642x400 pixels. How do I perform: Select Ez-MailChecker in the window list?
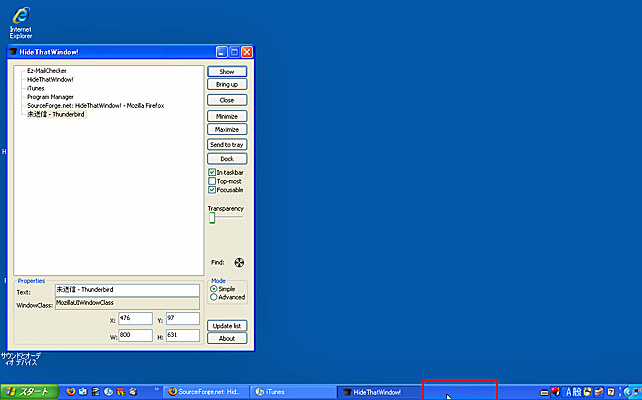pos(47,71)
